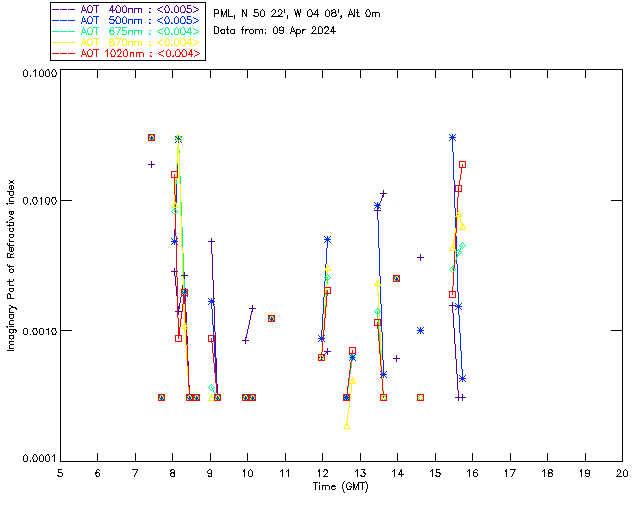Click the bottom square marker near 14.6 GMT
Screen dimensions: 640x512
point(420,397)
